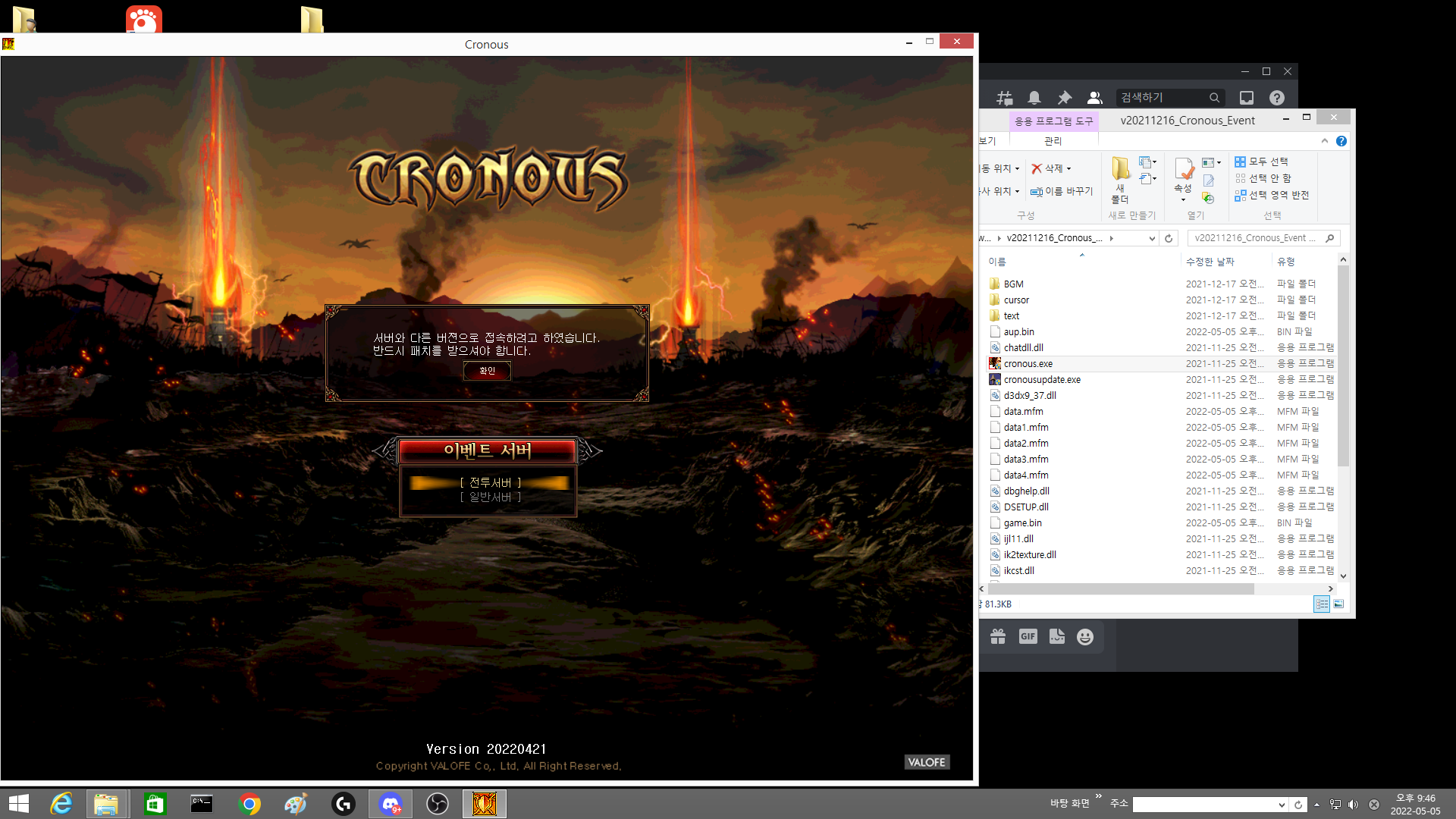This screenshot has width=1456, height=819.
Task: Confirm the version mismatch dialog with 확인
Action: click(487, 371)
